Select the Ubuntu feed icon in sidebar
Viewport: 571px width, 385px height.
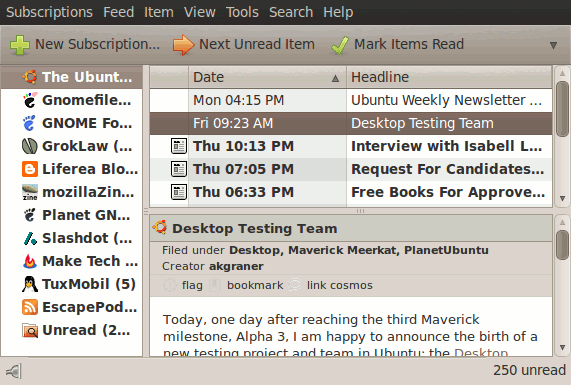(x=29, y=77)
